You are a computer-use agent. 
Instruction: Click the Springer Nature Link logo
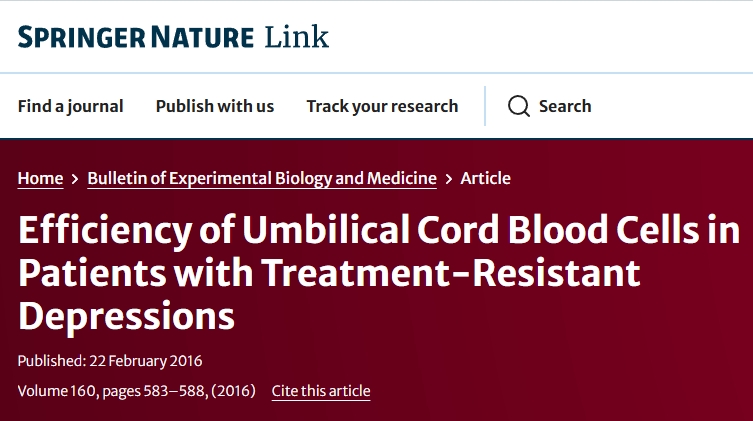tap(173, 37)
